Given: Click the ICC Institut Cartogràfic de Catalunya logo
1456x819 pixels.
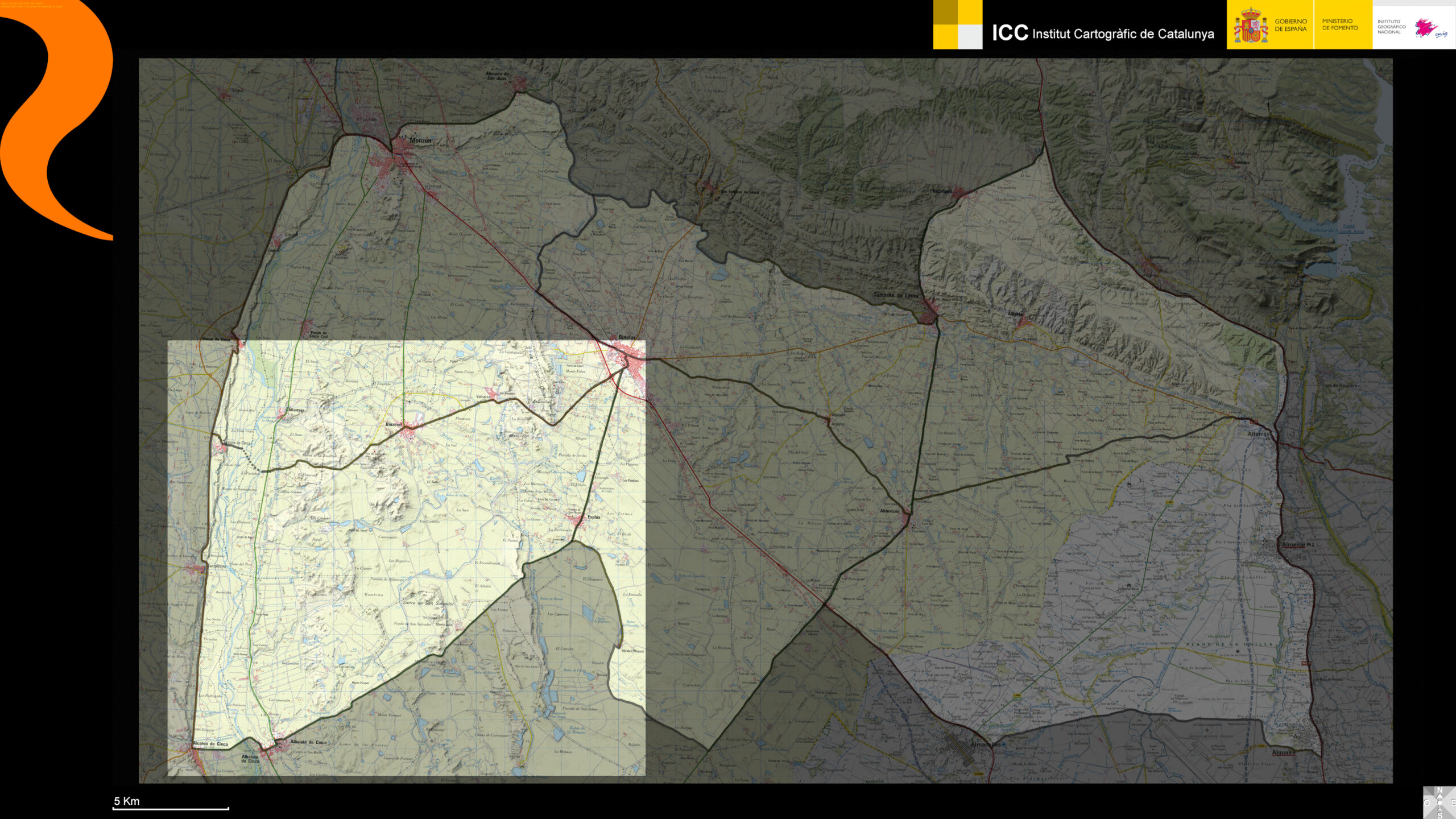Looking at the screenshot, I should (x=1102, y=33).
